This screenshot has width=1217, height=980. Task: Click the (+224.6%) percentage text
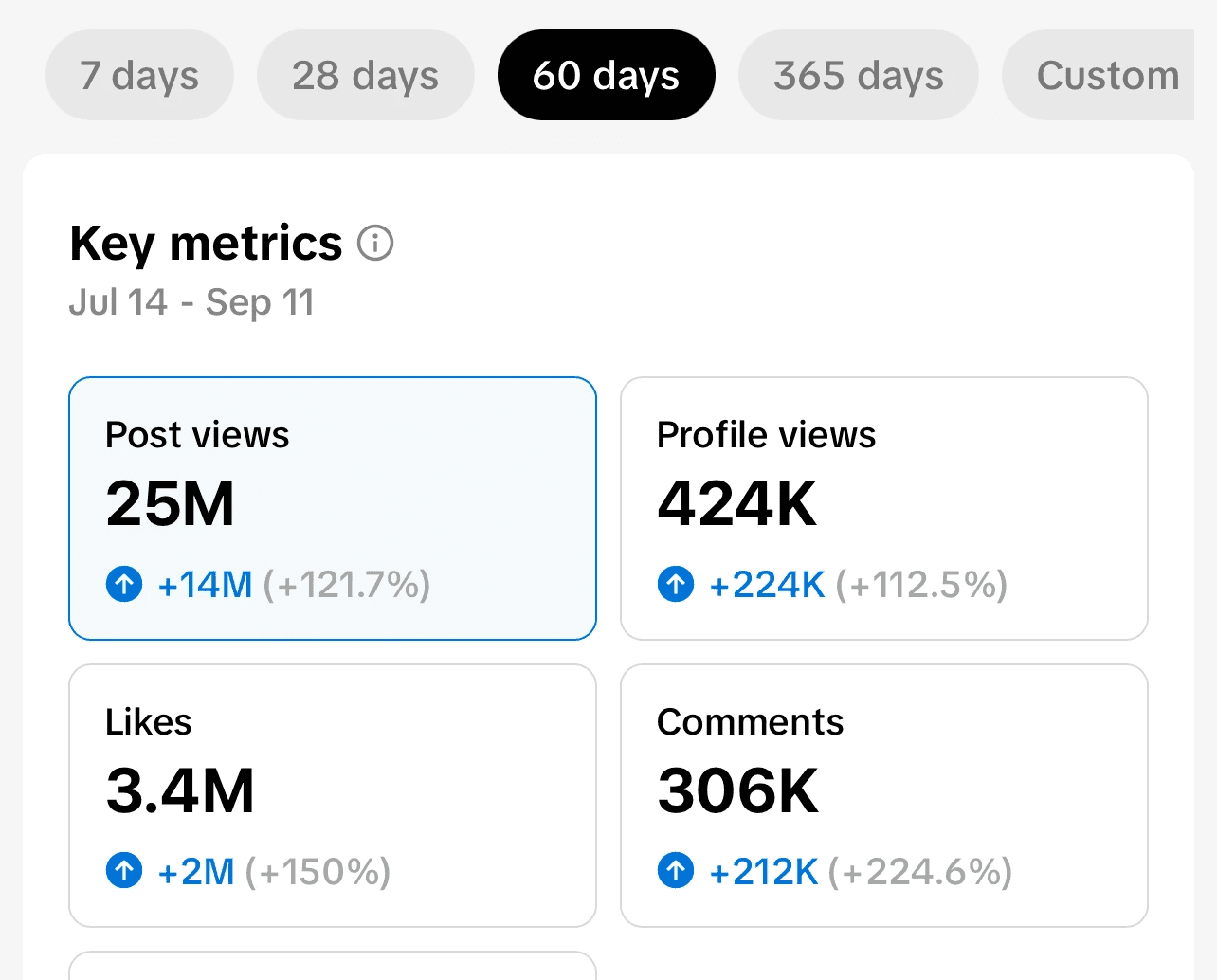(x=920, y=872)
